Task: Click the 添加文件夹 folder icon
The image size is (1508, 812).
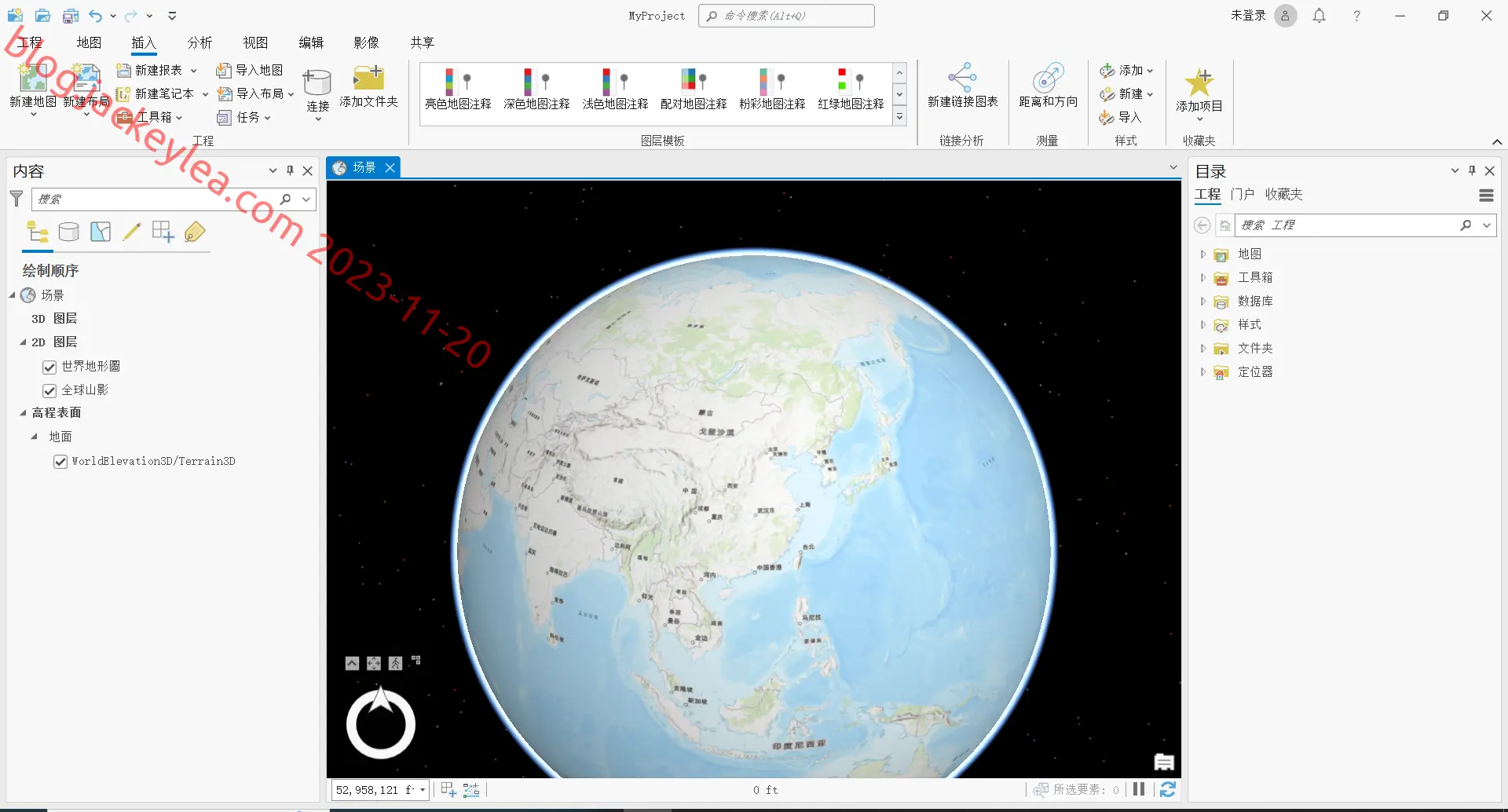Action: (368, 79)
